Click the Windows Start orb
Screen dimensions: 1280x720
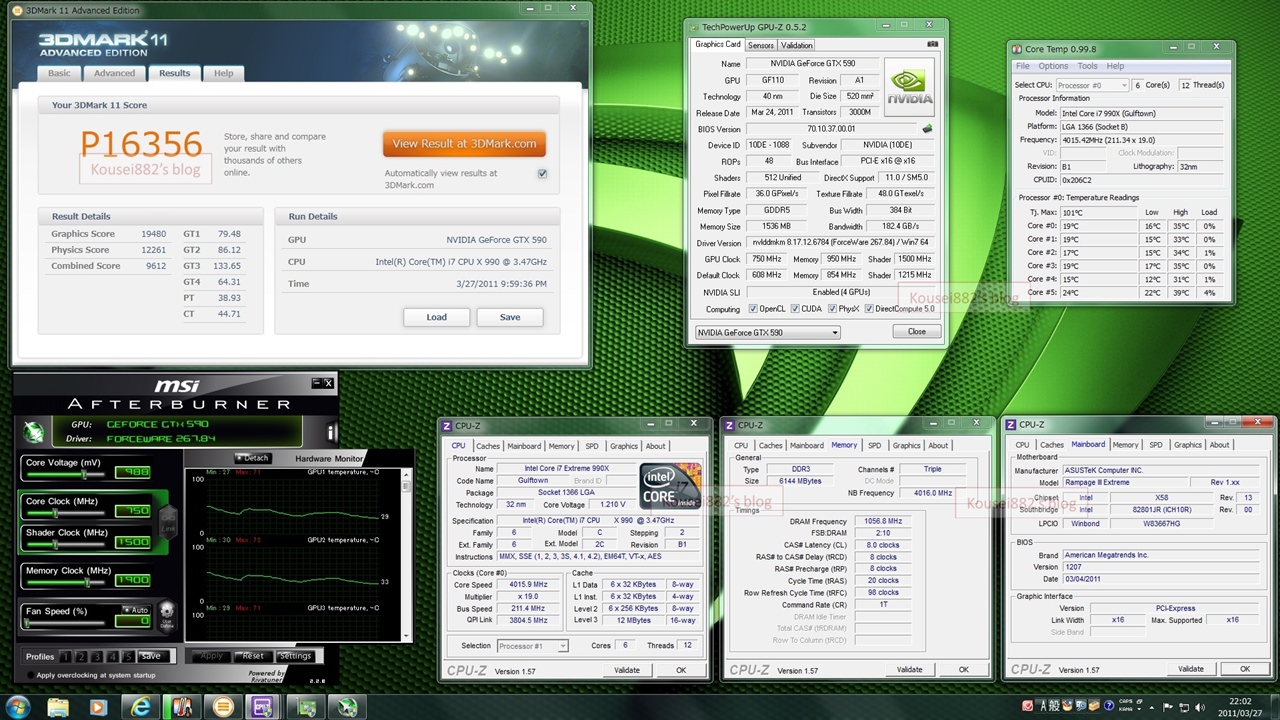coord(18,706)
